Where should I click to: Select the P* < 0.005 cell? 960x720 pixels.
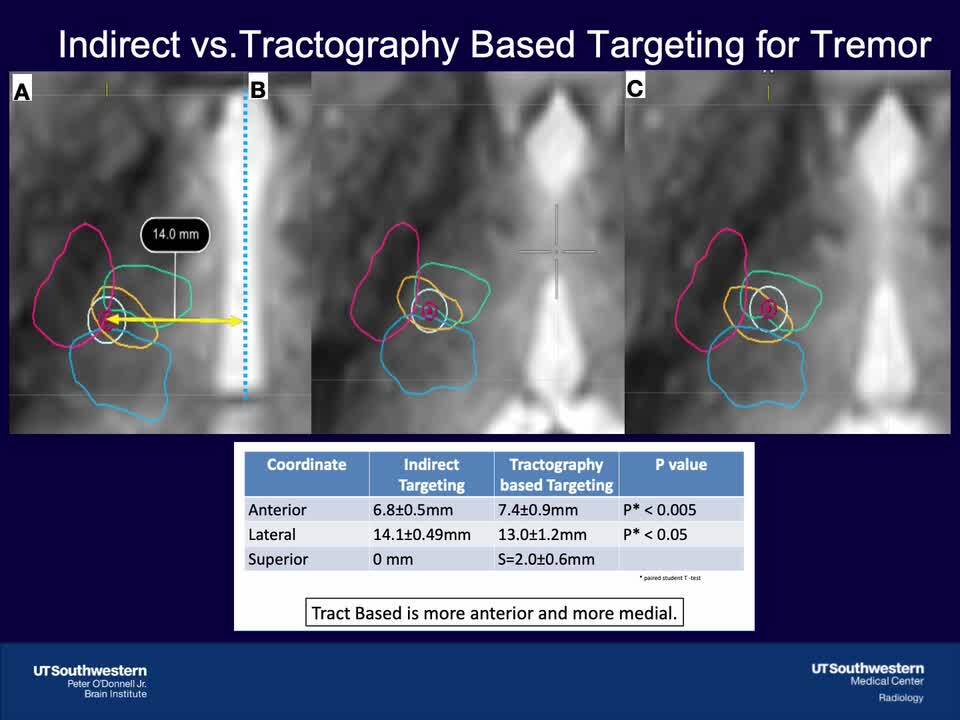(x=659, y=510)
